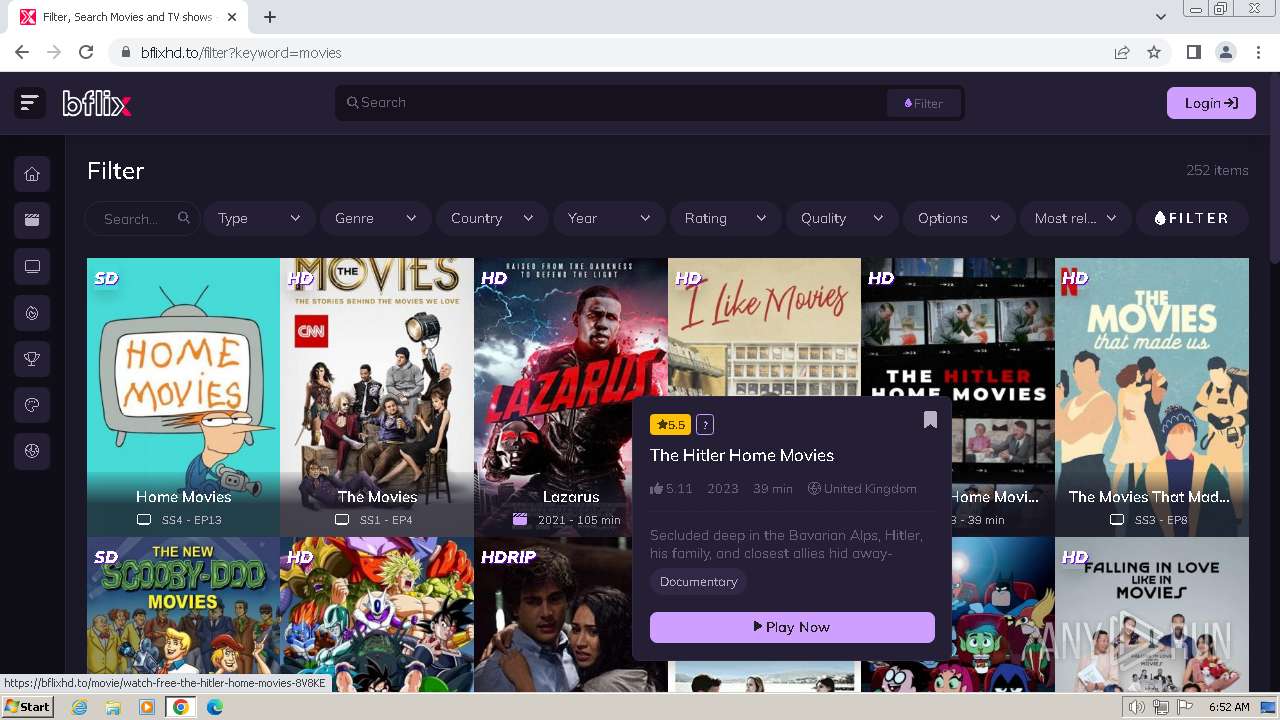Open Chrome three-dot menu

[x=1257, y=52]
